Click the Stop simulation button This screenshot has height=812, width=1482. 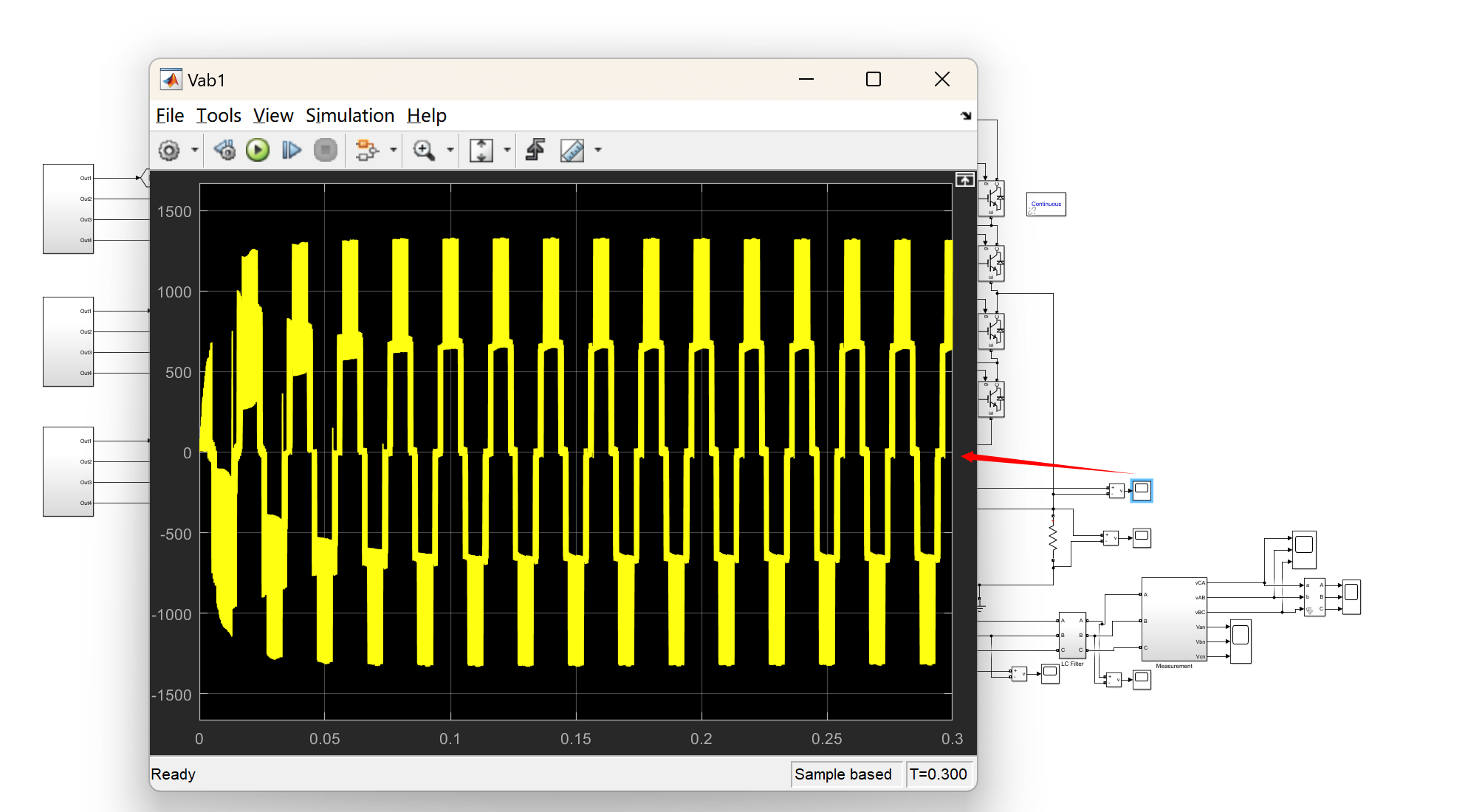click(325, 151)
